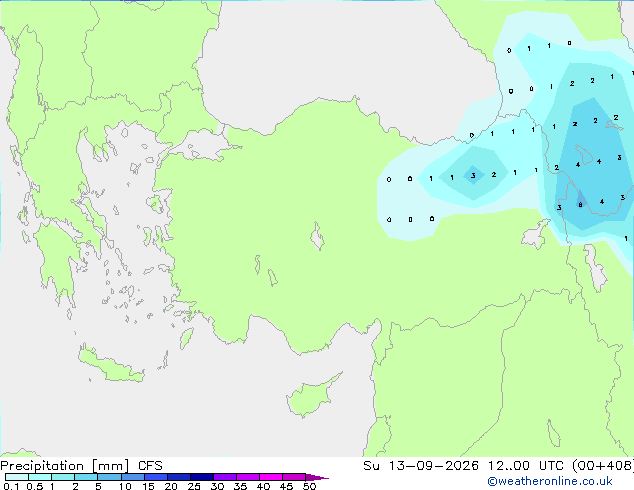
Task: Click the '25' legend scale label
Action: pos(194,486)
